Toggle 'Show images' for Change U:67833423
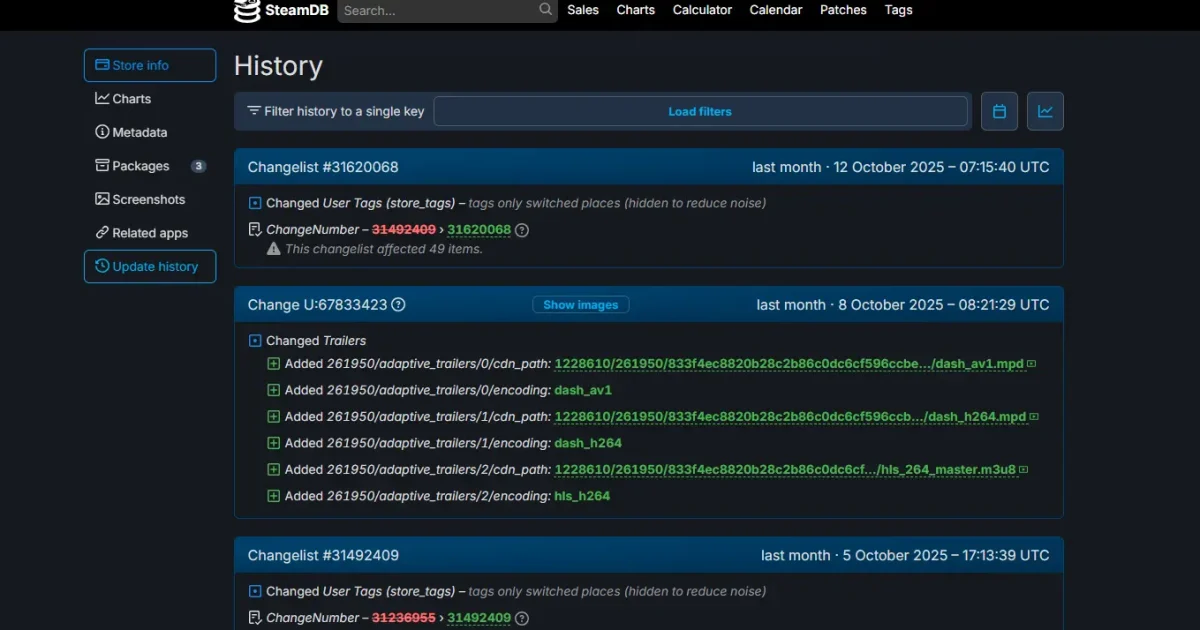This screenshot has width=1200, height=630. 580,304
